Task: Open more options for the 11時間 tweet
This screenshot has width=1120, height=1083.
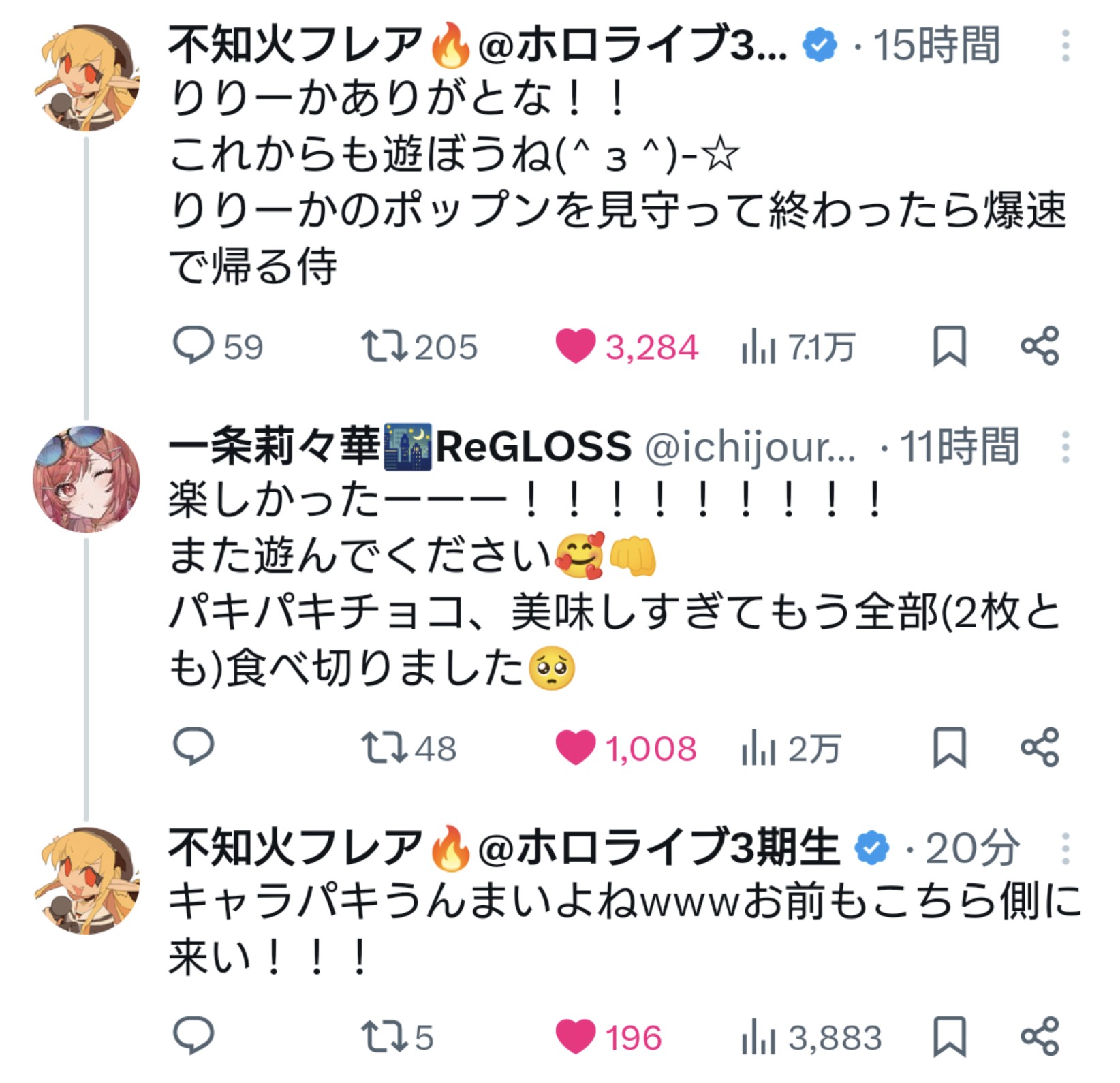Action: coord(1065,448)
